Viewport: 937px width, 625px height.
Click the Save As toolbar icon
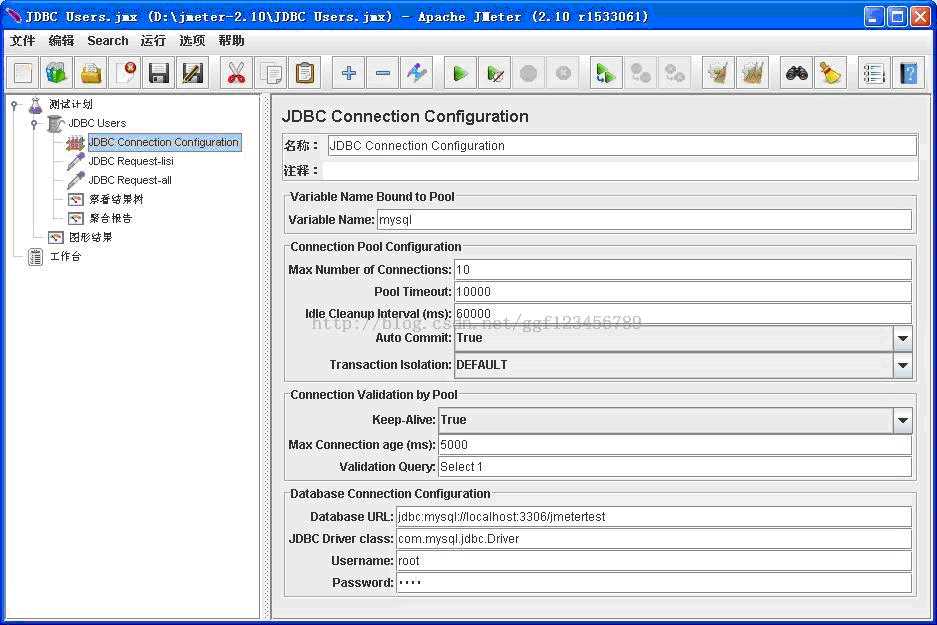click(x=193, y=73)
